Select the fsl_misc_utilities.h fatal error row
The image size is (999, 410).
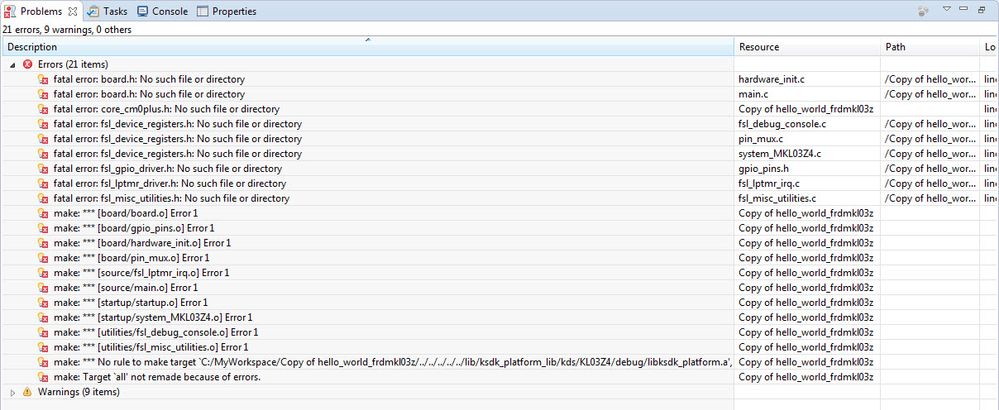click(171, 199)
